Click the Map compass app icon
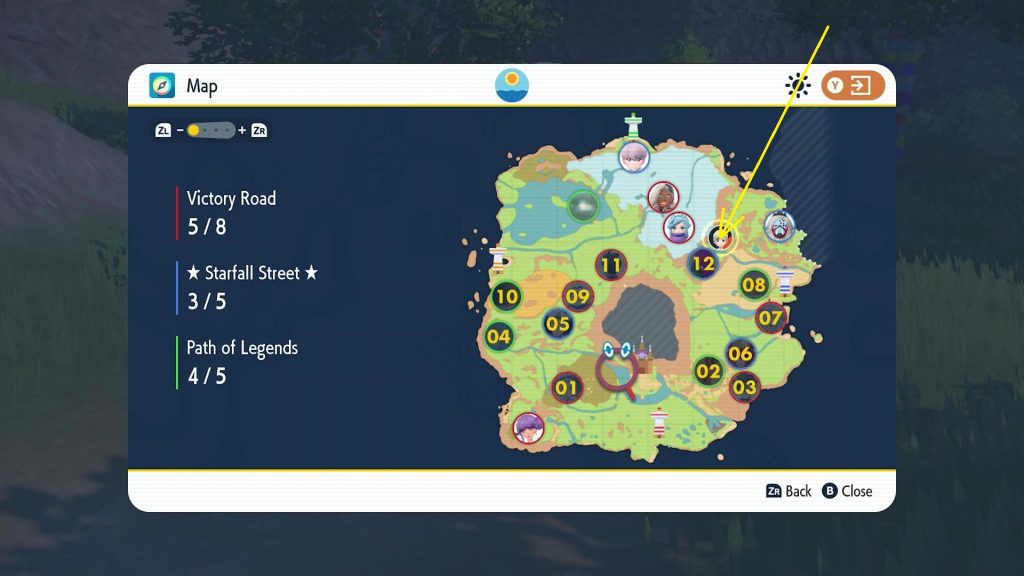 point(162,86)
